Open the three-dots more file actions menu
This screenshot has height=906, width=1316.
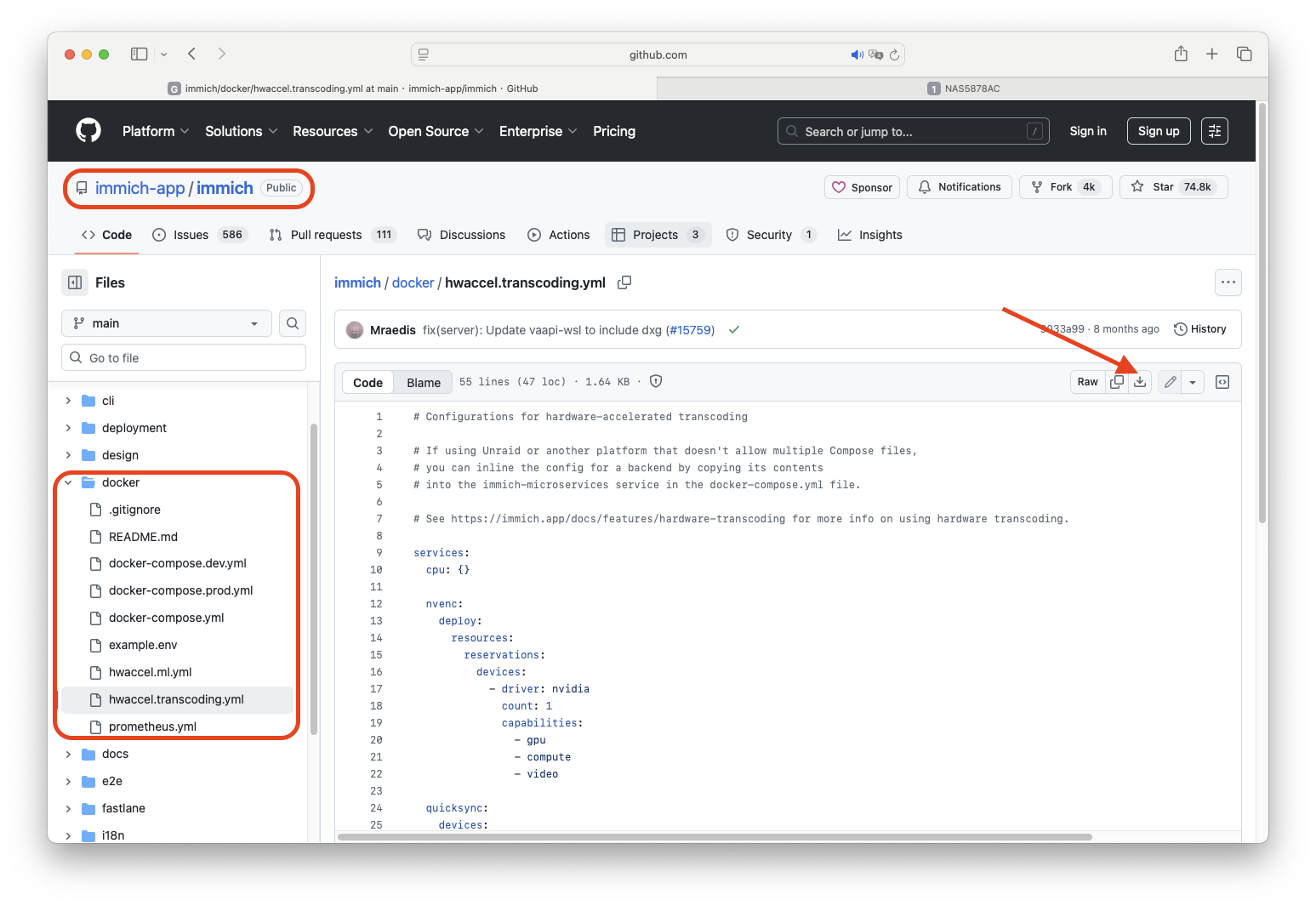point(1228,282)
